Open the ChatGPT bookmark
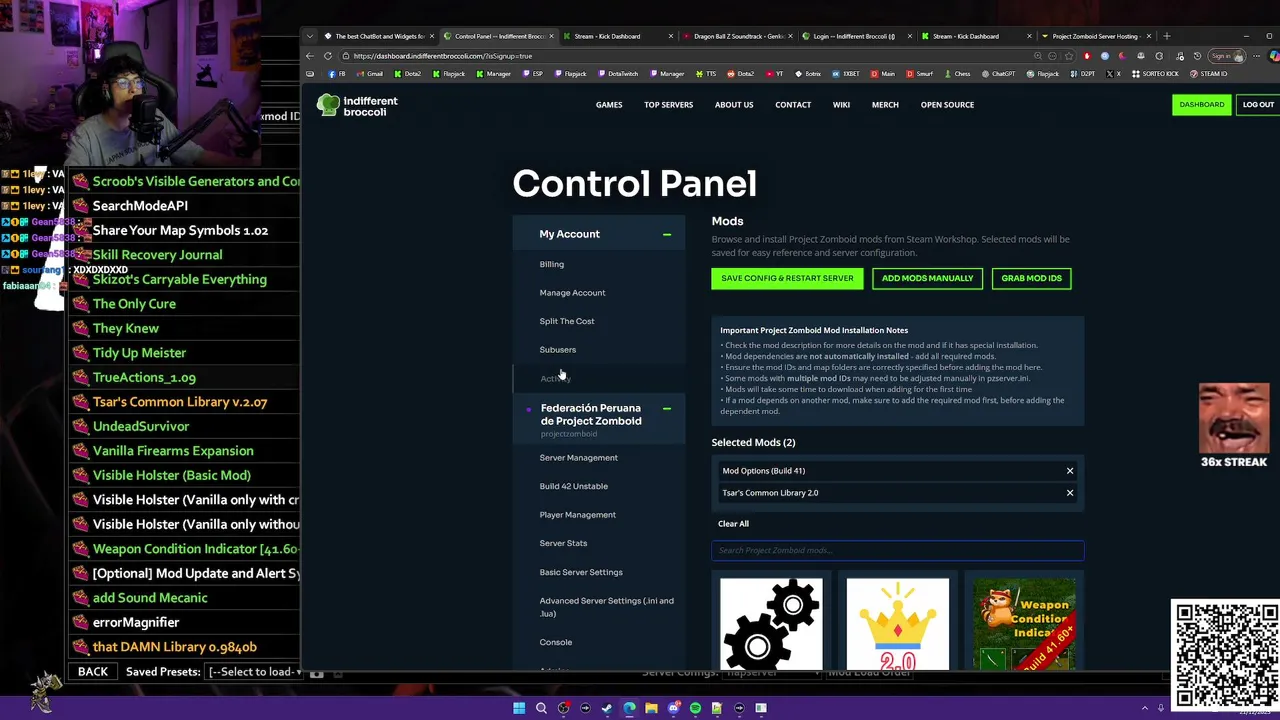1280x720 pixels. (998, 74)
